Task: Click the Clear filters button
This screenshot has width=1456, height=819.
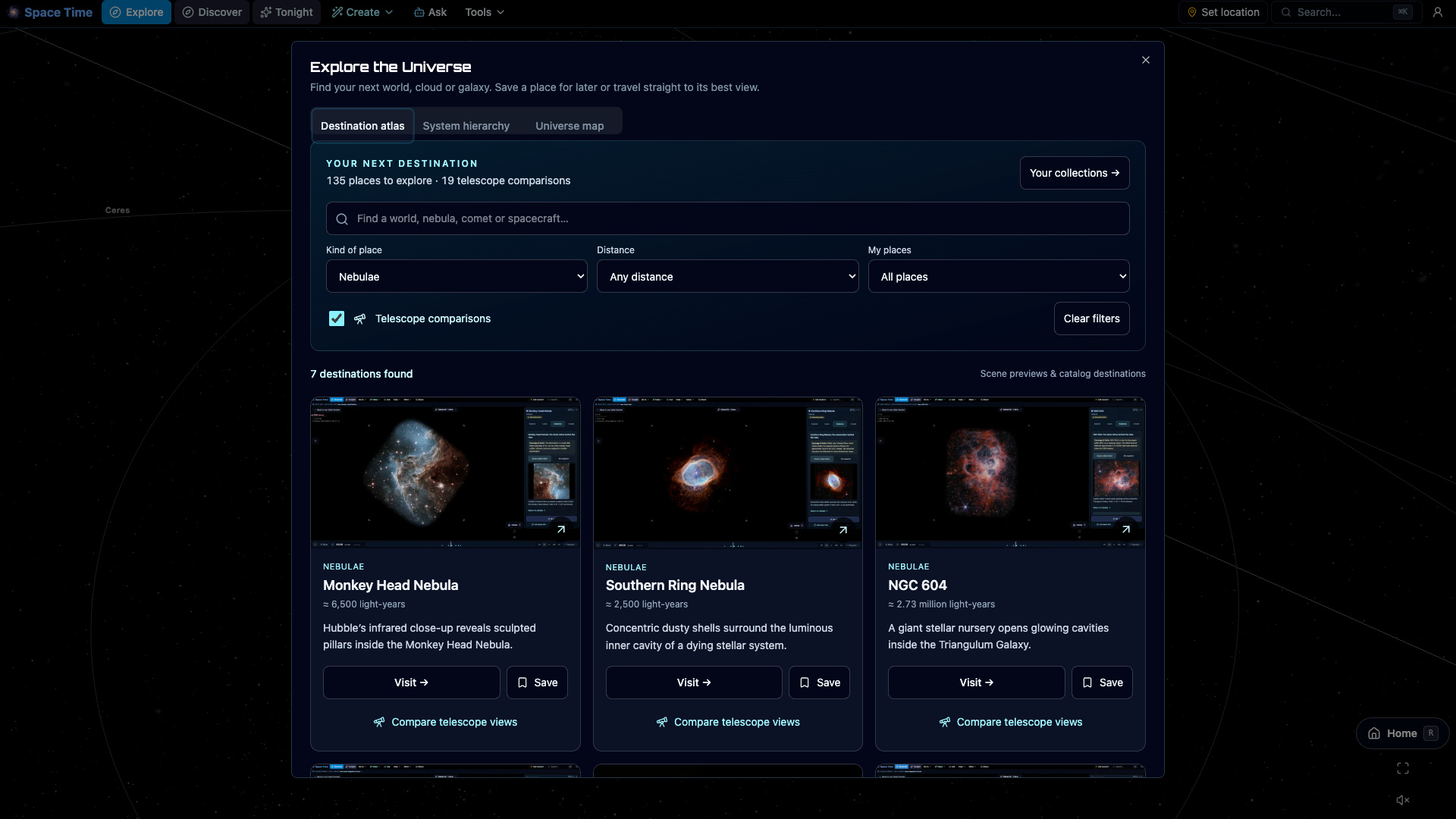Action: pyautogui.click(x=1092, y=318)
